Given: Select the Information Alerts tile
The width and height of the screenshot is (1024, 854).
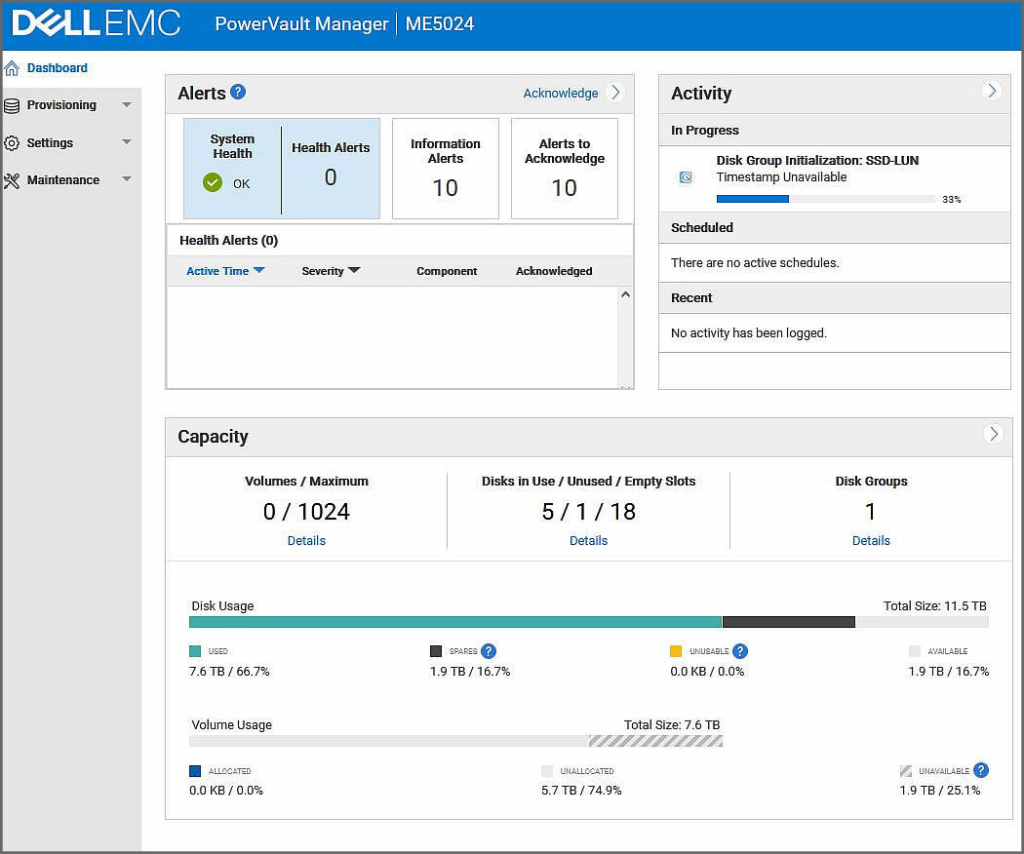Looking at the screenshot, I should pos(445,168).
